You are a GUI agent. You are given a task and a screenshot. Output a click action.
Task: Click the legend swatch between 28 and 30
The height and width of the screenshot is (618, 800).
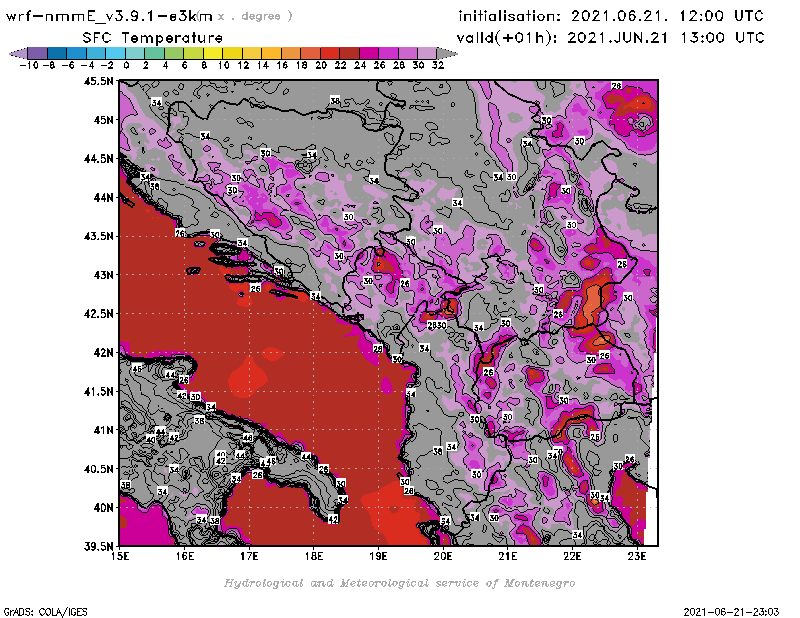(408, 53)
